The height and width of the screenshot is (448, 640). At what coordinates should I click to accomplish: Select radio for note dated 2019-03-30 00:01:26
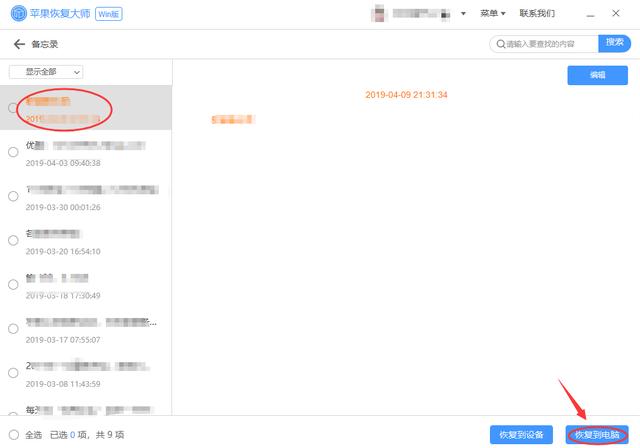pos(13,196)
